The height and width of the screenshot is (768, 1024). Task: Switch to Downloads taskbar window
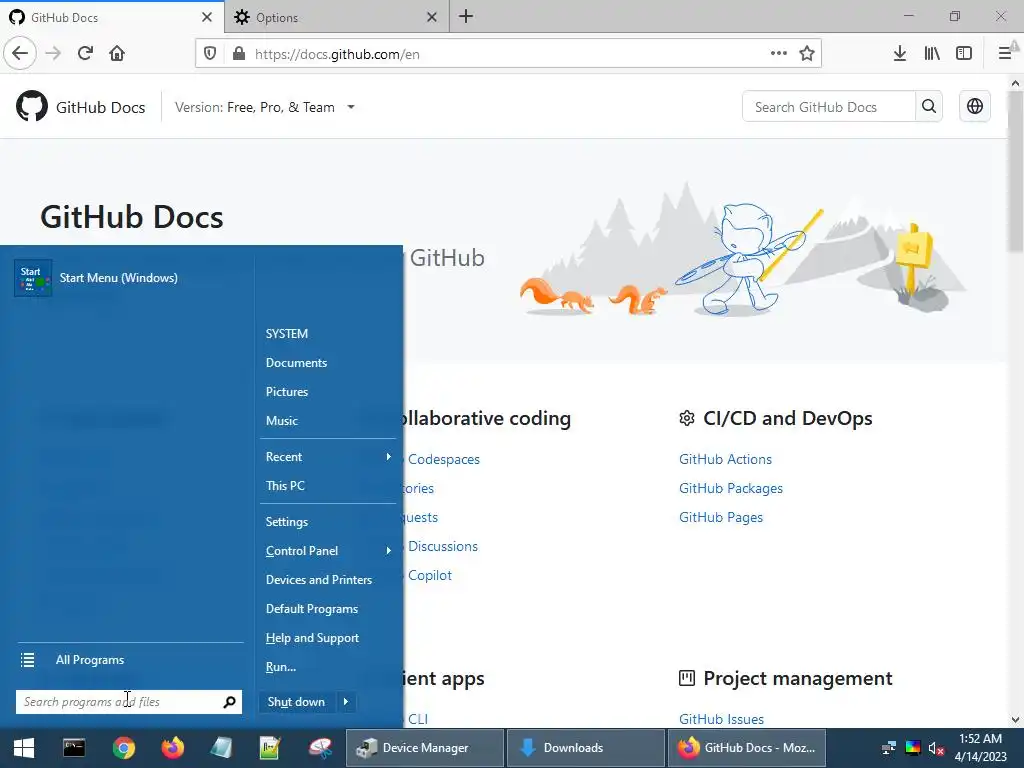585,748
